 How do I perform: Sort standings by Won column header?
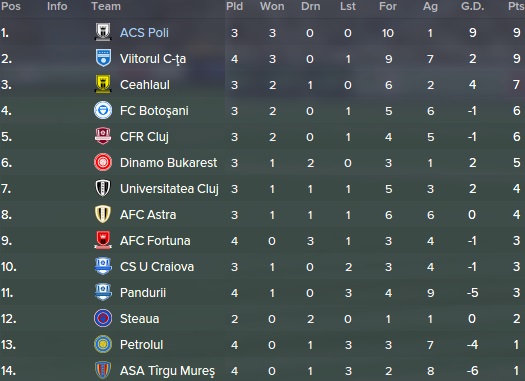(272, 6)
